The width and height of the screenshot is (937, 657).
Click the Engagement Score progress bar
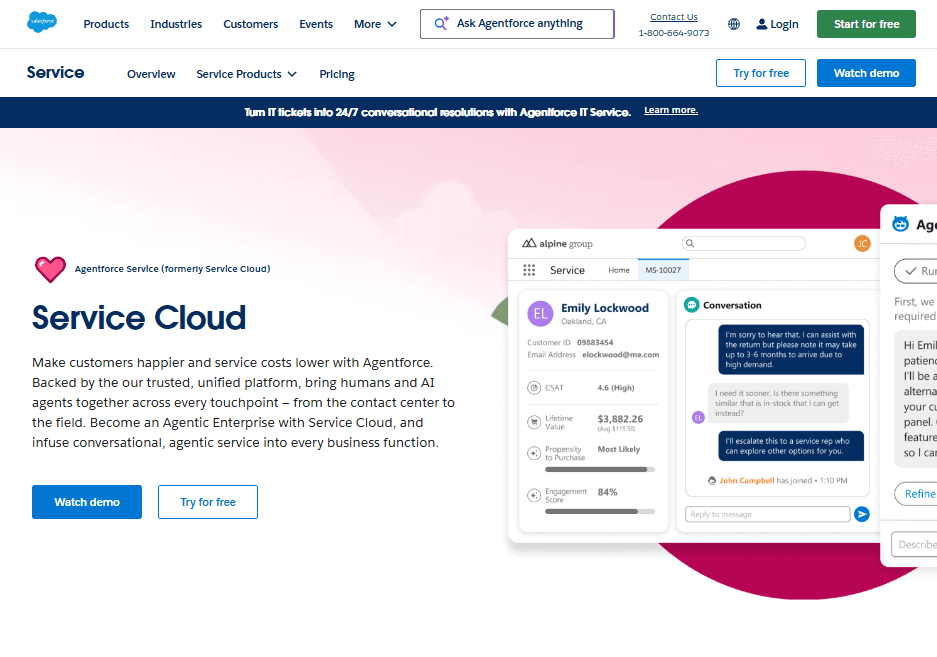click(600, 511)
